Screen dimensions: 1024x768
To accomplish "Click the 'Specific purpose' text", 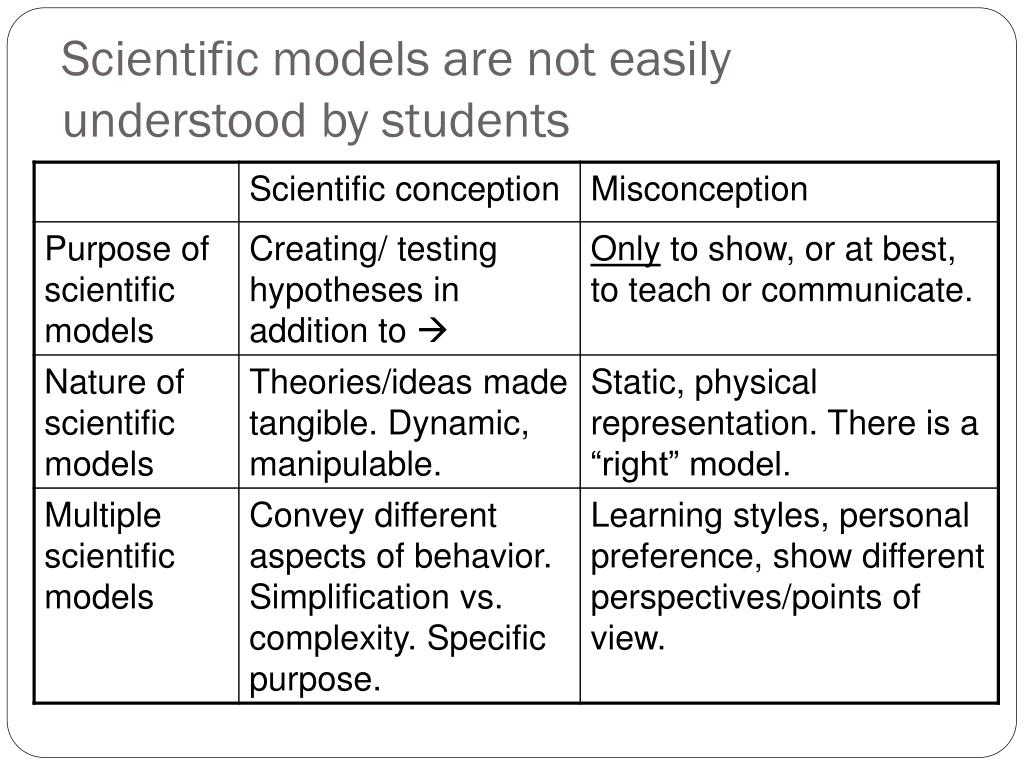I will tap(397, 658).
